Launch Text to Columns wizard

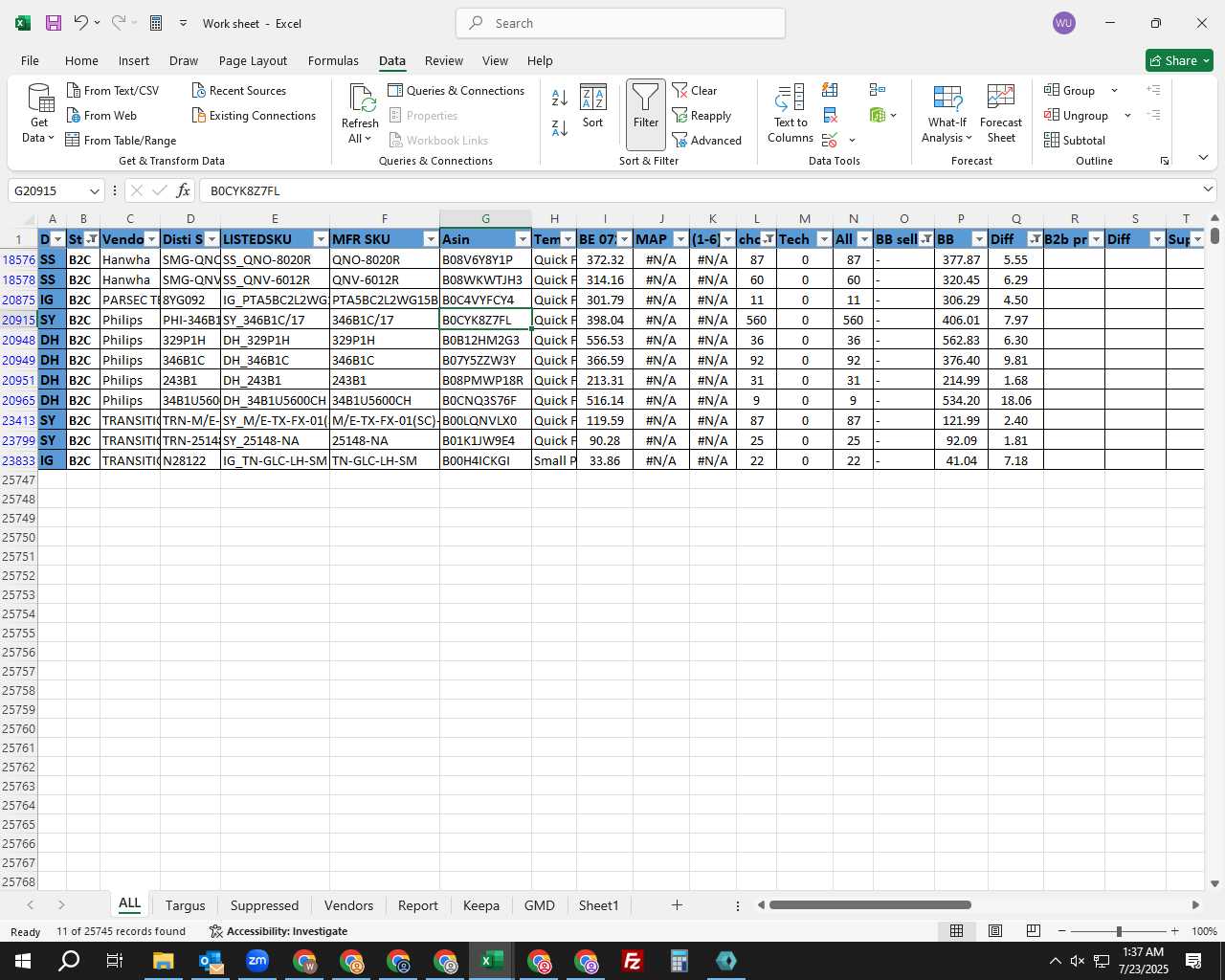pos(791,114)
